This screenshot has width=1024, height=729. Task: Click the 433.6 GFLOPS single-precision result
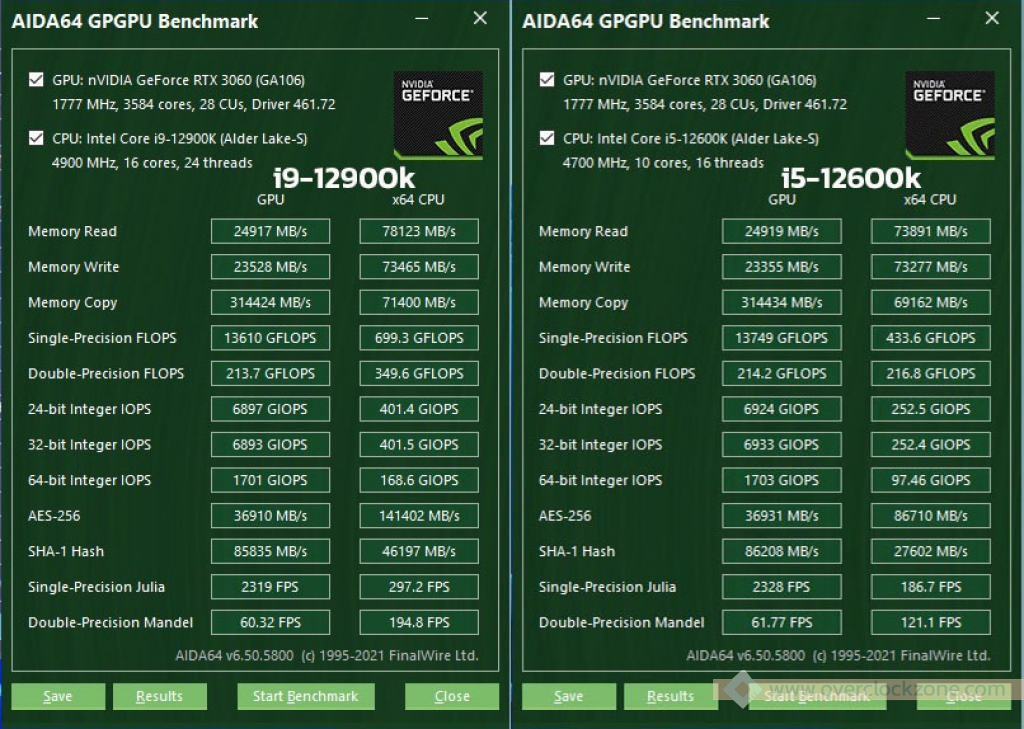tap(931, 338)
